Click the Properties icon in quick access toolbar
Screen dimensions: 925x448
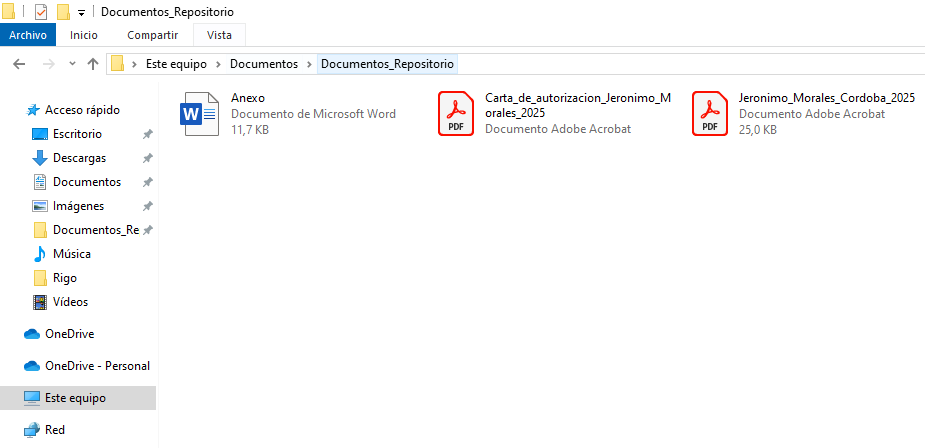(x=41, y=12)
